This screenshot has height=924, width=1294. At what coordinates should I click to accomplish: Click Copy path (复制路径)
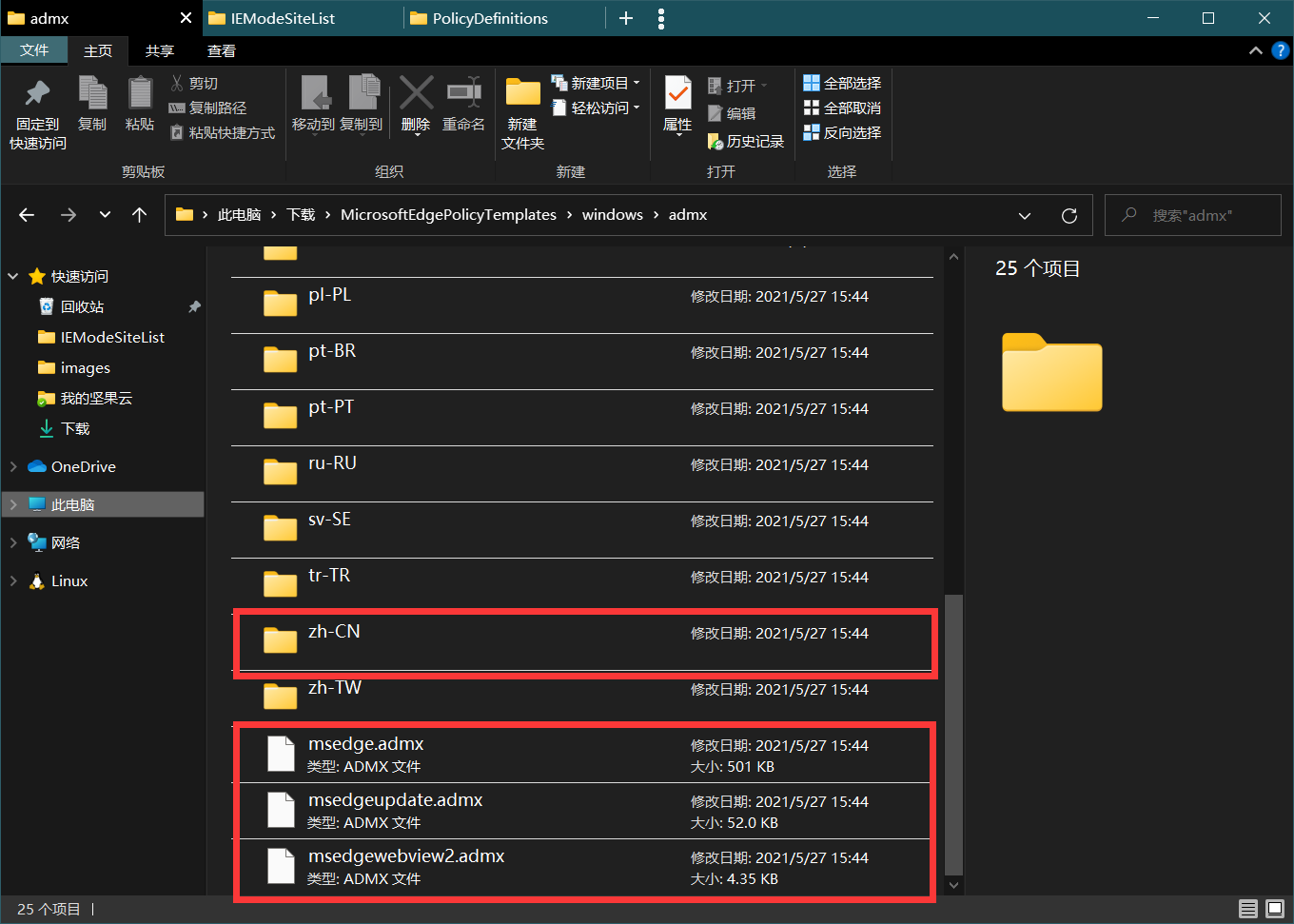207,108
